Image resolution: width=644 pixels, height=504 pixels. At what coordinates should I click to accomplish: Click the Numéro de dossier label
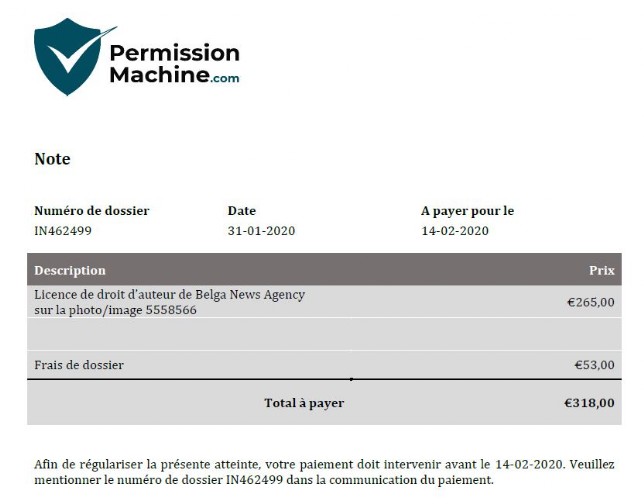coord(92,211)
